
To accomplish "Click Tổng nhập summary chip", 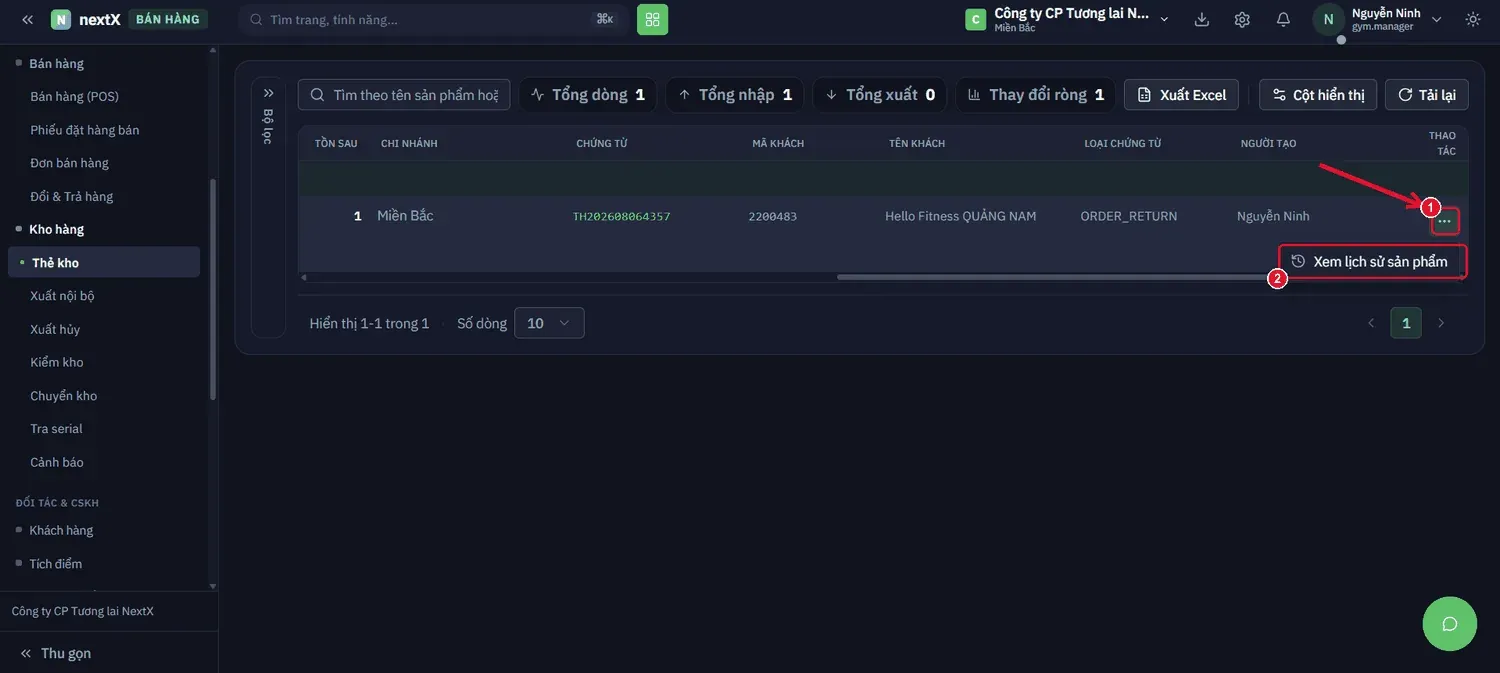I will [735, 95].
